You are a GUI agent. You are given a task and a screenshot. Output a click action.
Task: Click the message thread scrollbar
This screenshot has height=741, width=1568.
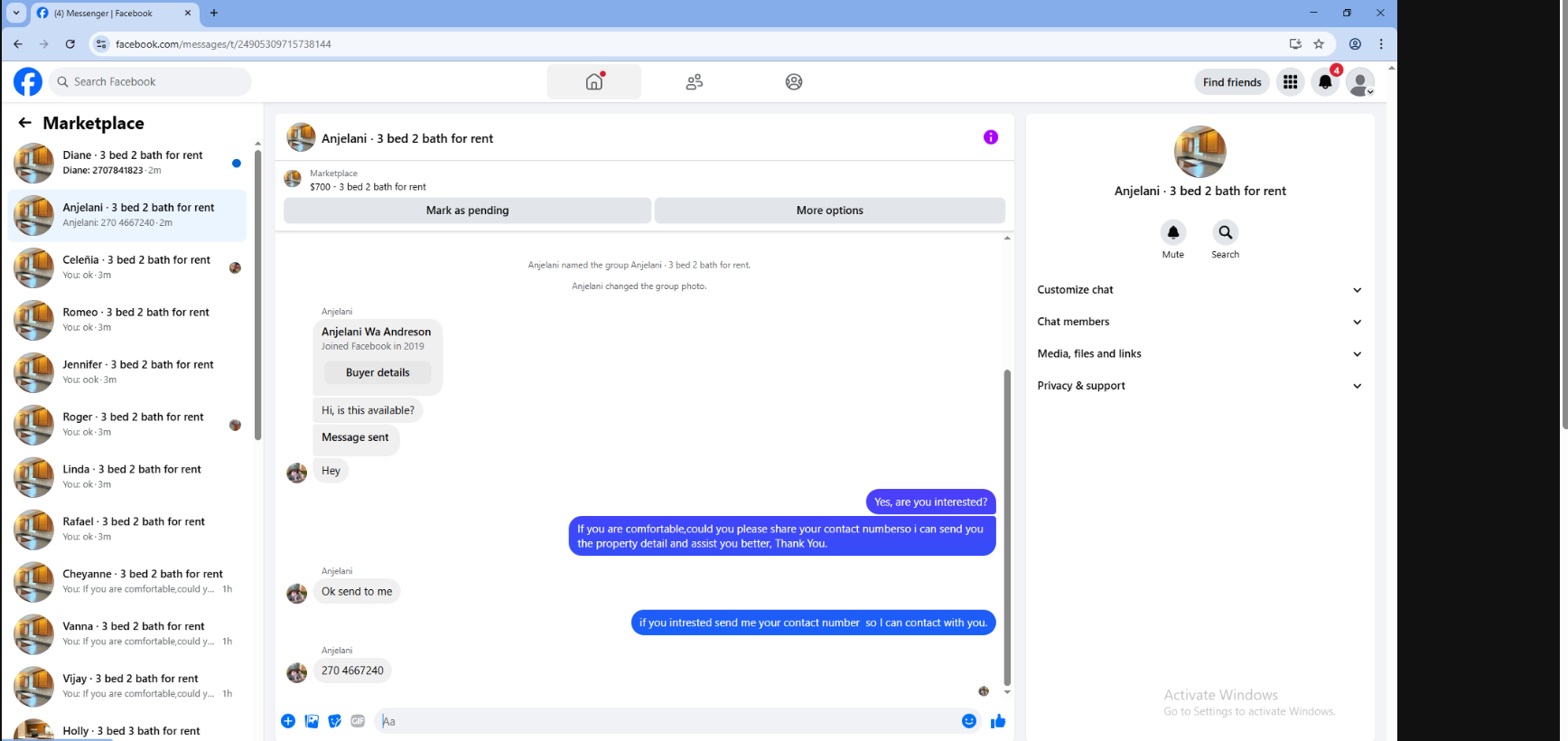pyautogui.click(x=1007, y=529)
